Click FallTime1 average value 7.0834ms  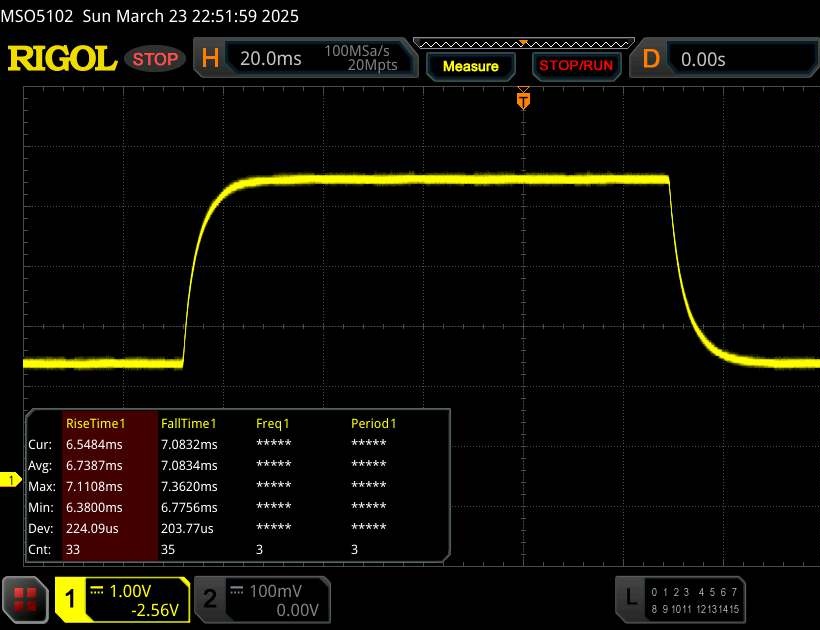[x=189, y=465]
